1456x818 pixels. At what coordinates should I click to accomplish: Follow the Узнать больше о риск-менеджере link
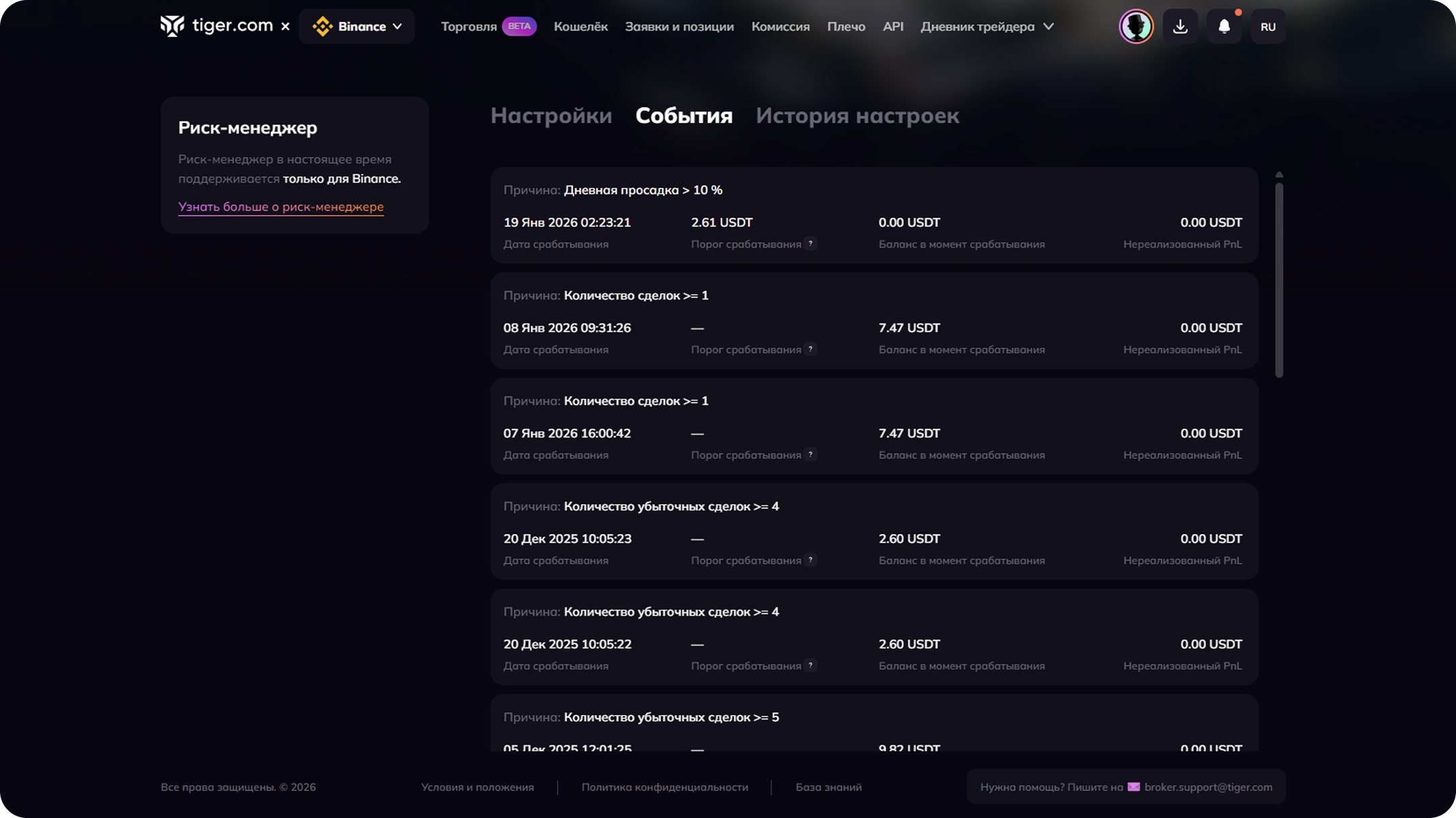280,207
